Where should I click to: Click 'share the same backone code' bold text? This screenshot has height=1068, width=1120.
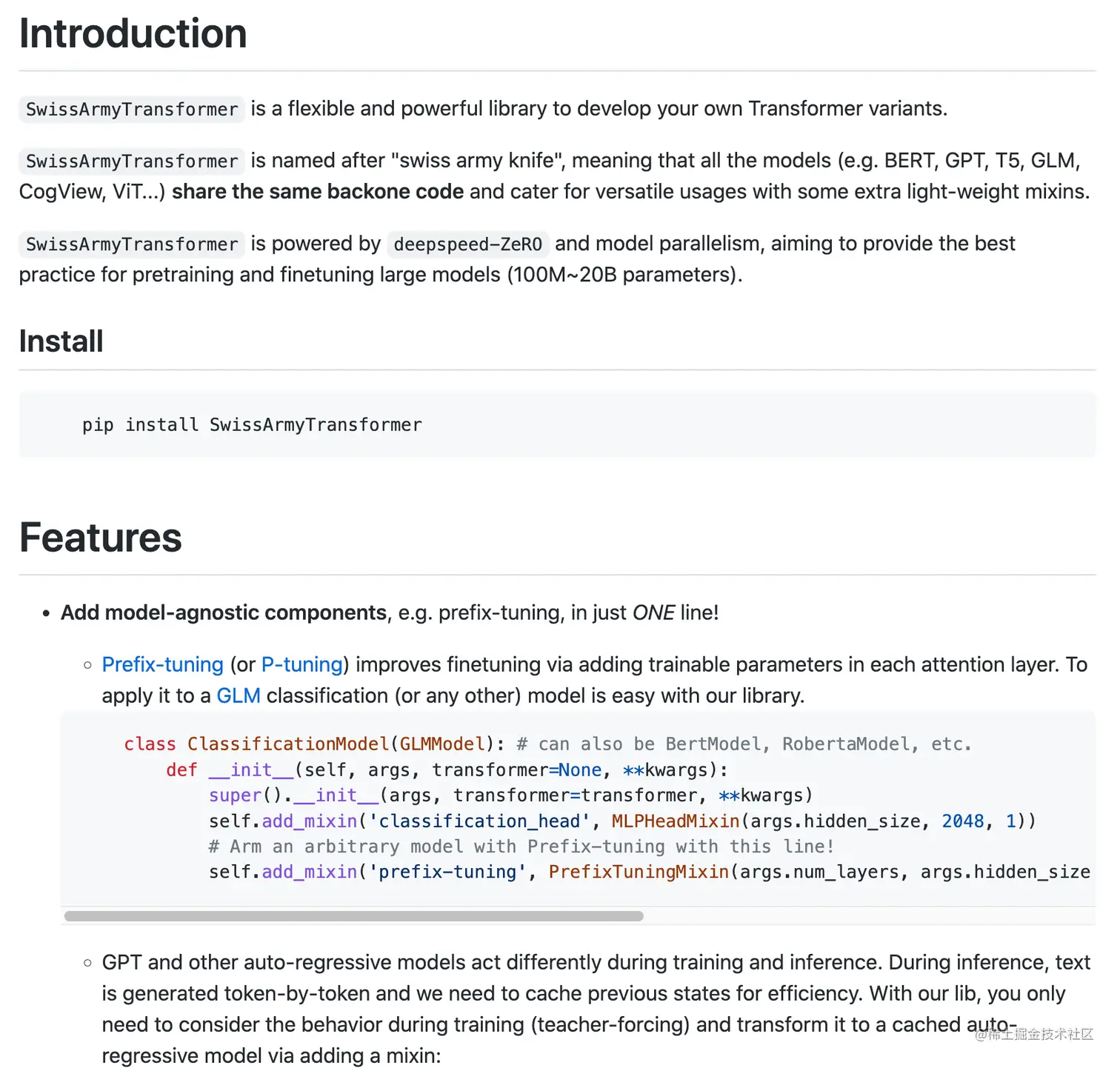coord(318,192)
